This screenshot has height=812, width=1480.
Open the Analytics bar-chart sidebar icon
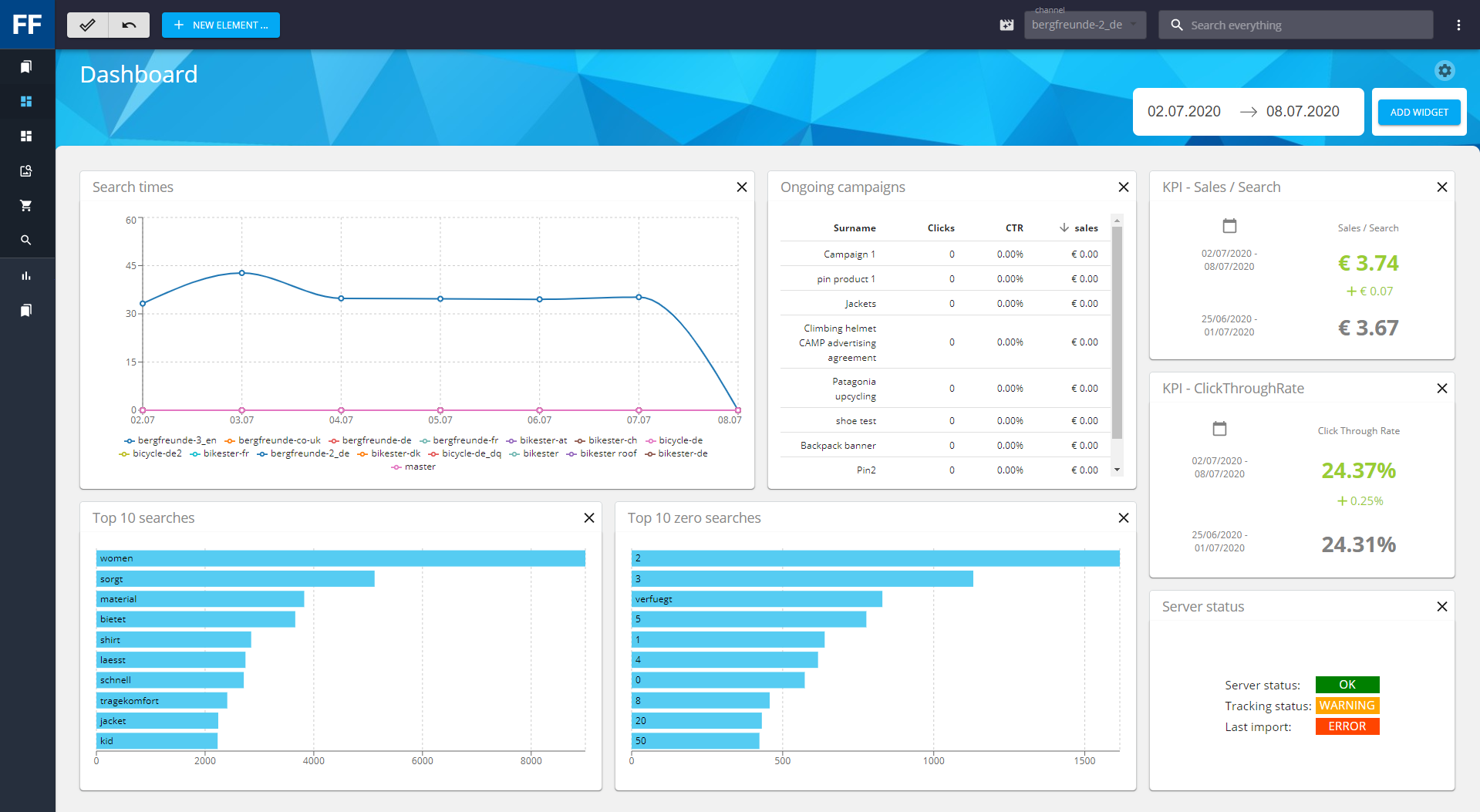(27, 275)
